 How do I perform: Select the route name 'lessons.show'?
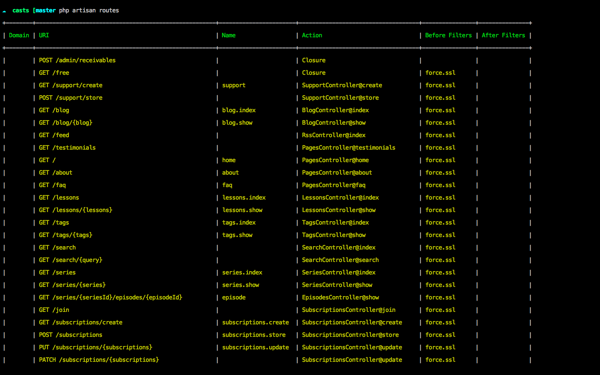pos(242,210)
